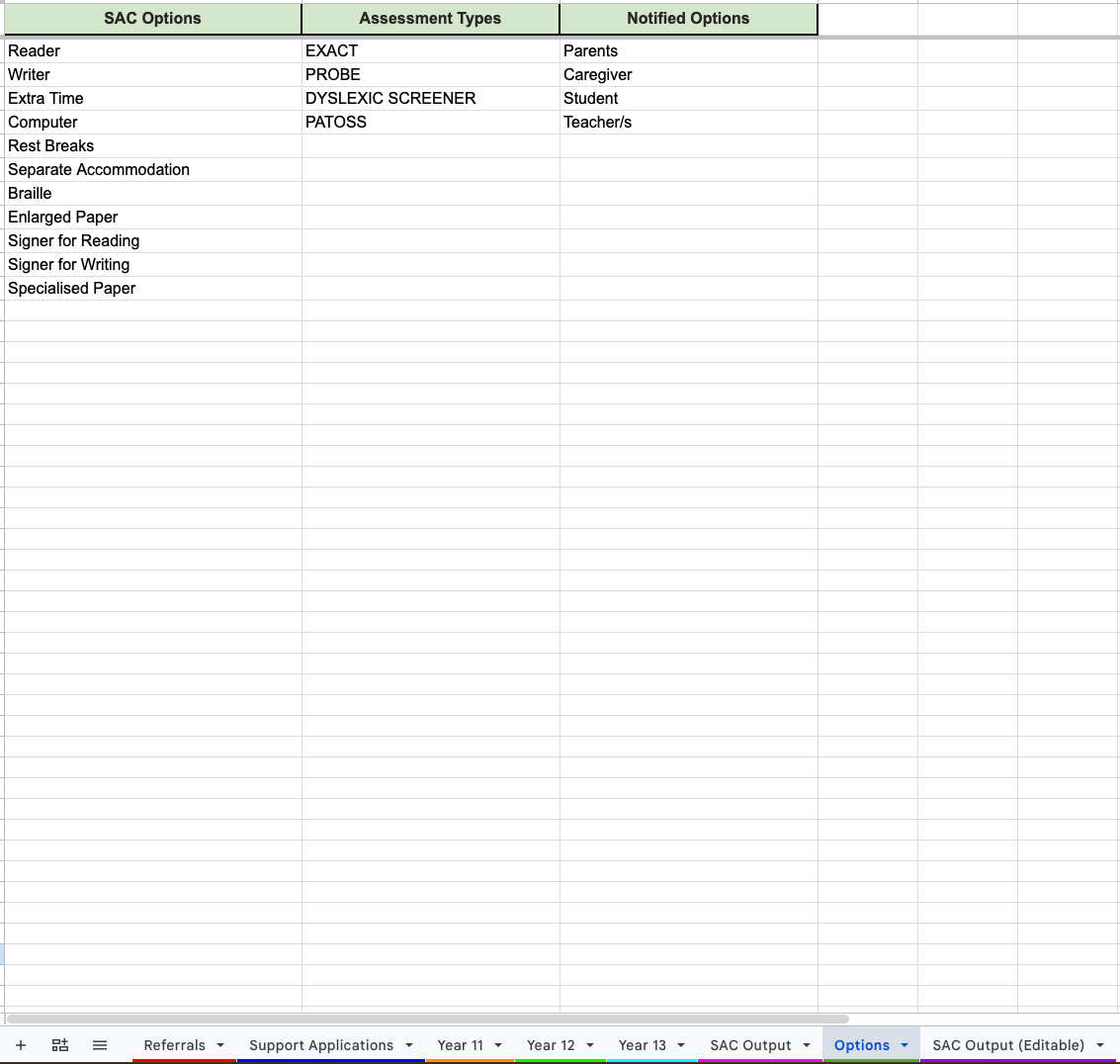Select the Separate Accommodation cell
Viewport: 1120px width, 1064px height.
tap(153, 169)
